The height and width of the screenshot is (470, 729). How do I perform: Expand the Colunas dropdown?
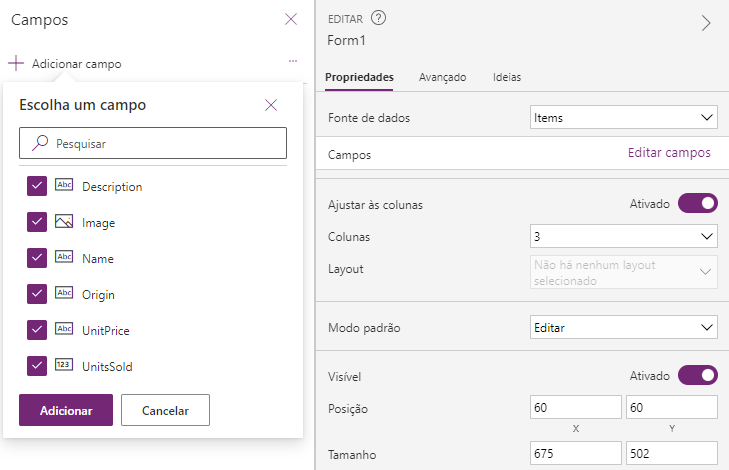tap(623, 237)
